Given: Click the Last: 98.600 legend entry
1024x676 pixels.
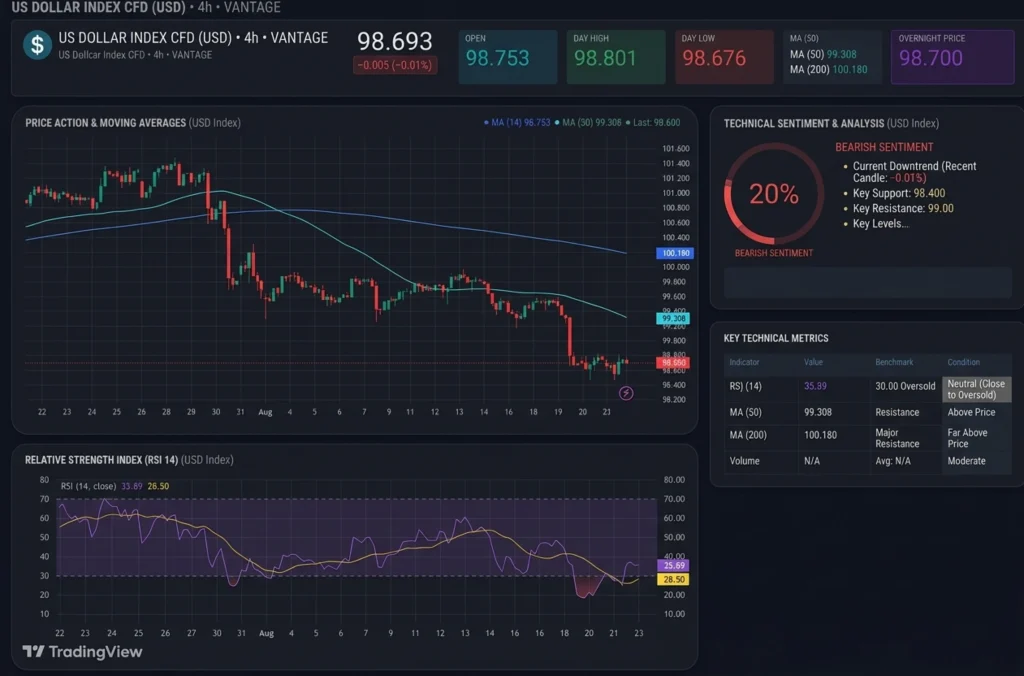Looking at the screenshot, I should click(652, 122).
